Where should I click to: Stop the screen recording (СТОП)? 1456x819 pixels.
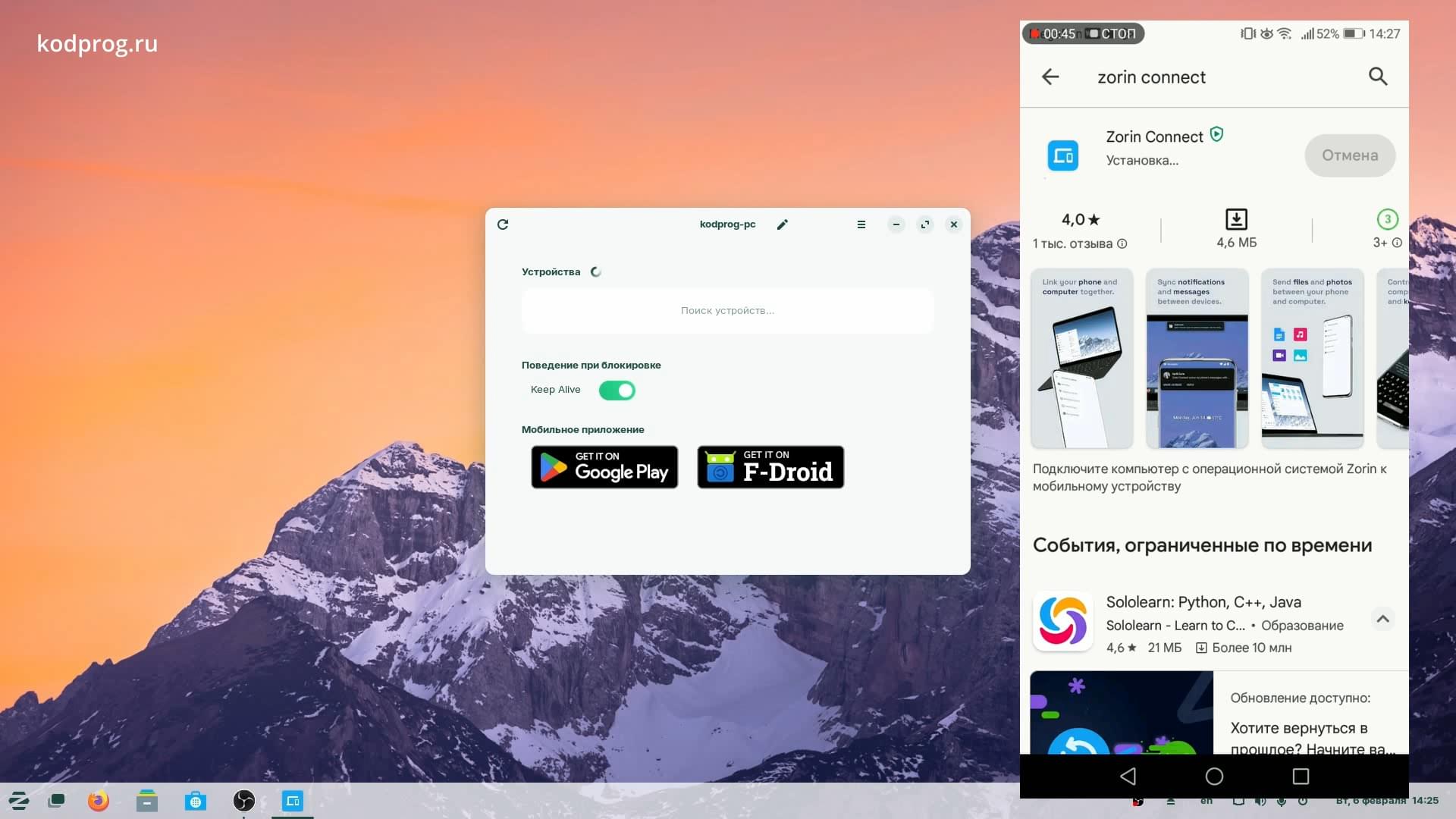(x=1112, y=34)
